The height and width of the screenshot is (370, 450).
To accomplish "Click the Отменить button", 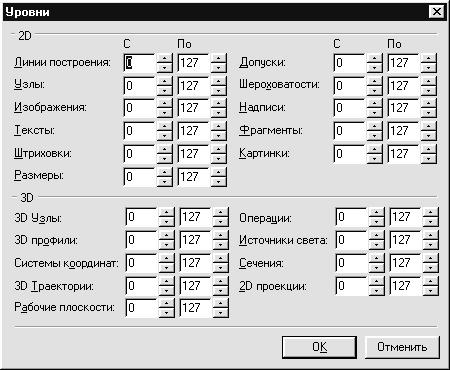I will (402, 347).
